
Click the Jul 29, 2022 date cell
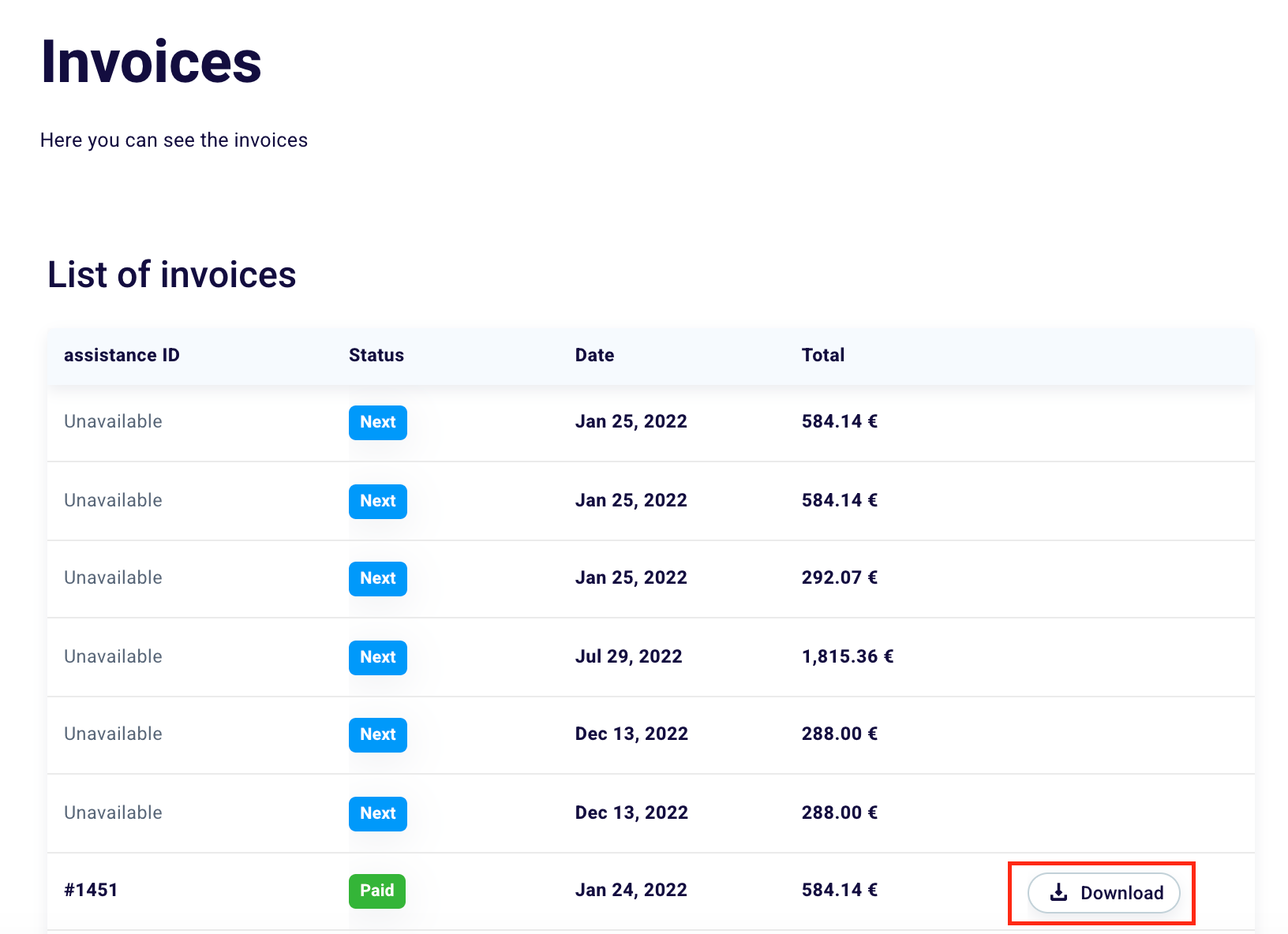click(x=628, y=656)
